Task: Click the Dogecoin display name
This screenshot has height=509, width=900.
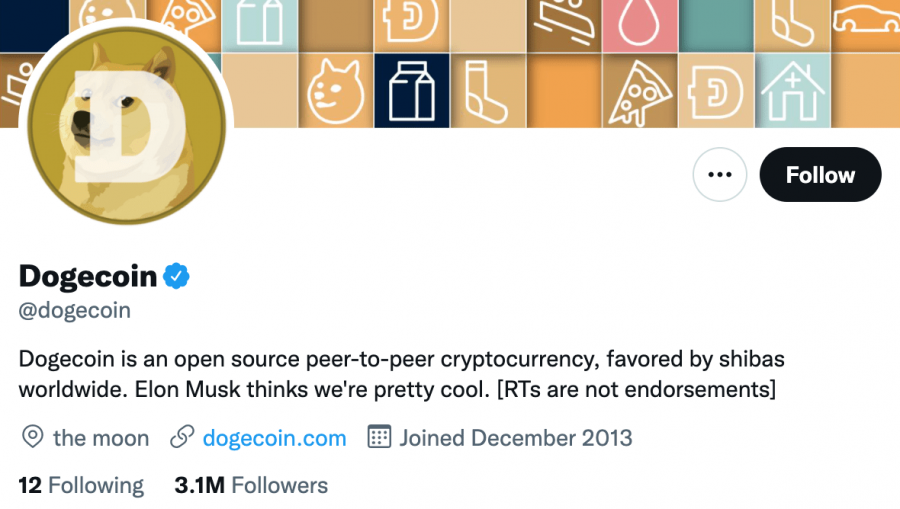Action: 88,276
